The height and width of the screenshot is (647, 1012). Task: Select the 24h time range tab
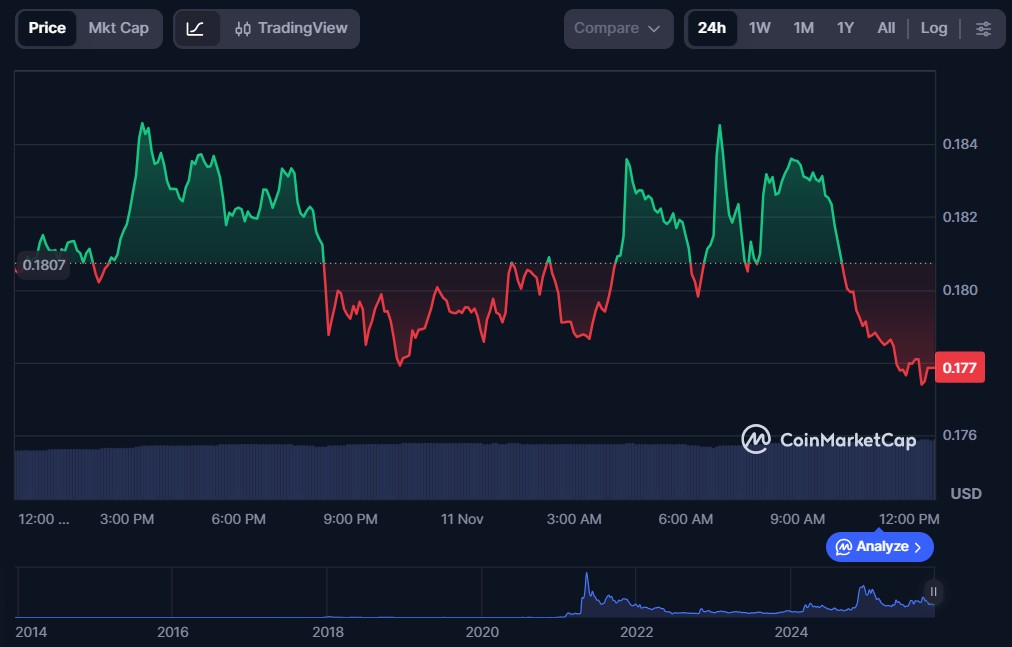point(712,29)
